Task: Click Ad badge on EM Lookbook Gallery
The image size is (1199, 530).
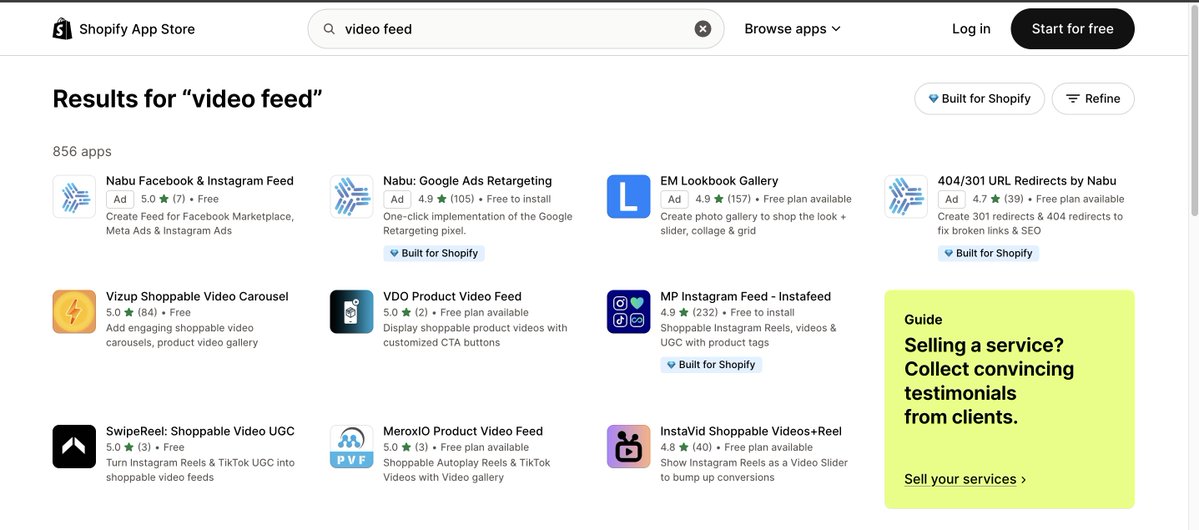Action: tap(674, 200)
